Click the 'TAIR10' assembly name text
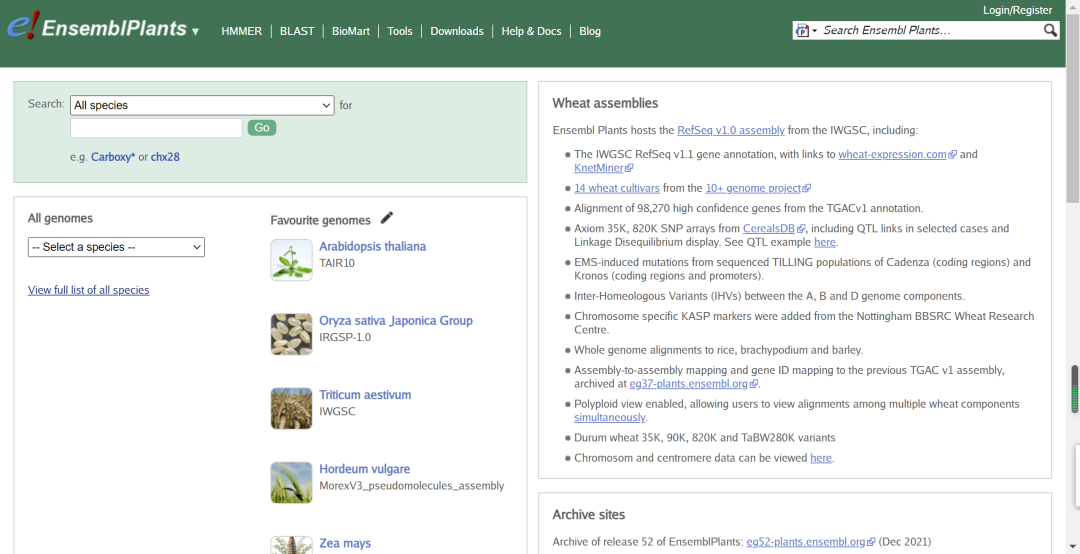 point(338,263)
